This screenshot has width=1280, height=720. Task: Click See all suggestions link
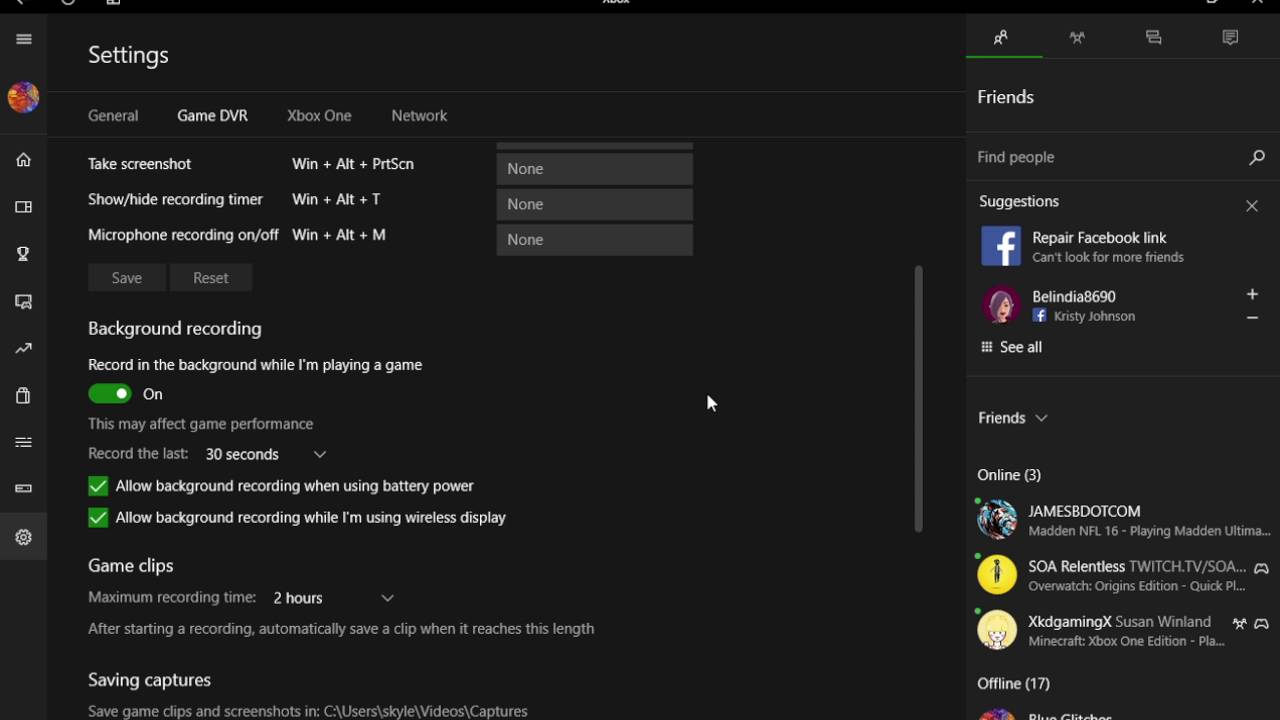[1011, 347]
